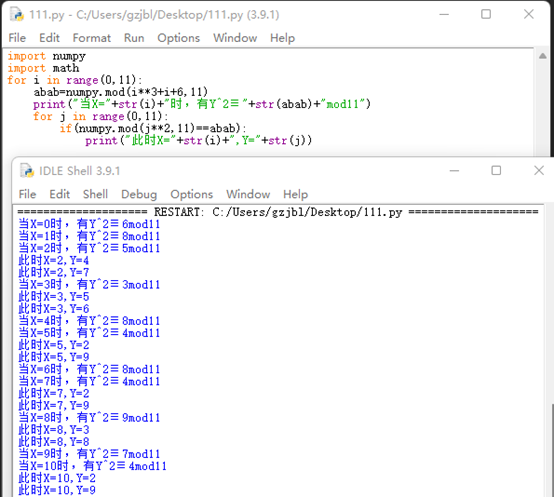Open Window menu in 111.py editor window
This screenshot has height=497, width=554.
coord(235,38)
